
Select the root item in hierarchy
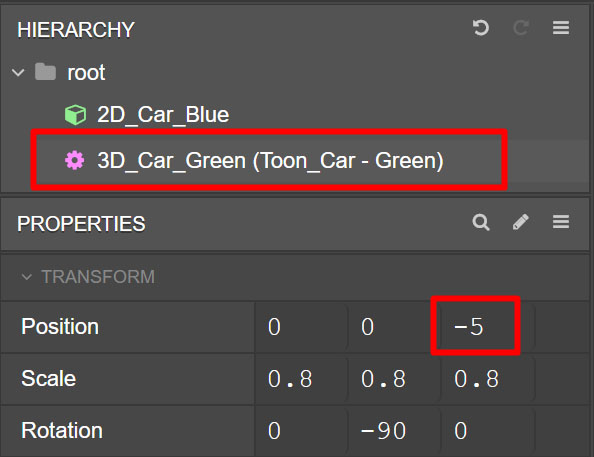(86, 72)
